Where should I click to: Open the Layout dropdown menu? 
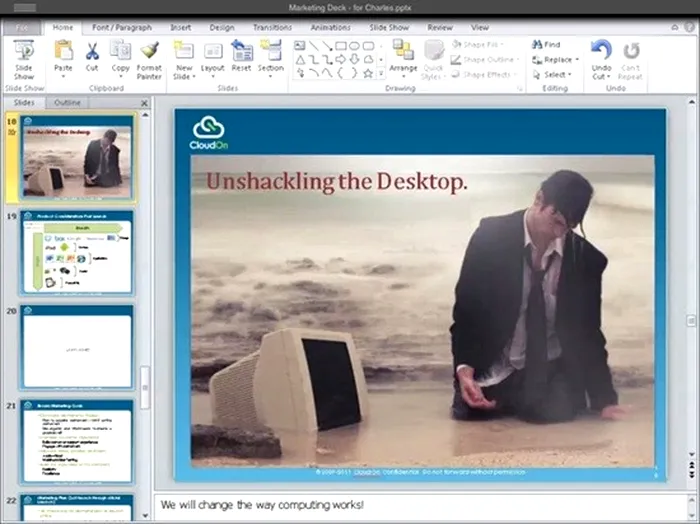pos(212,75)
